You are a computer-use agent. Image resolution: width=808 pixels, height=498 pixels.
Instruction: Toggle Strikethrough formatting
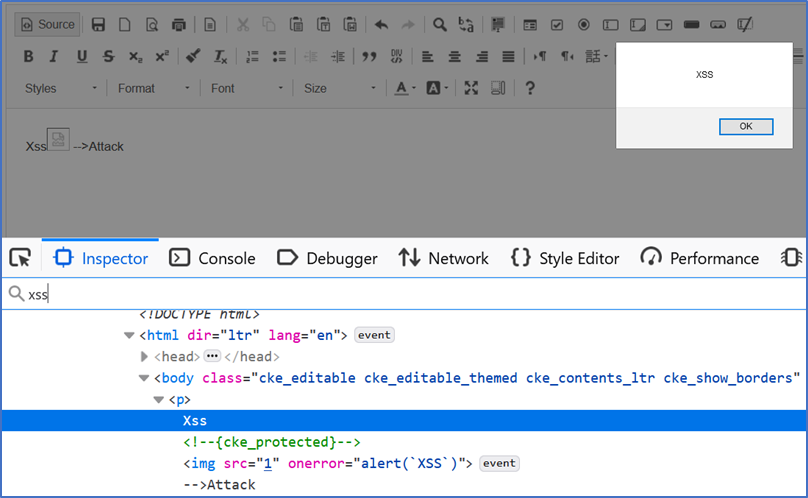tap(108, 56)
